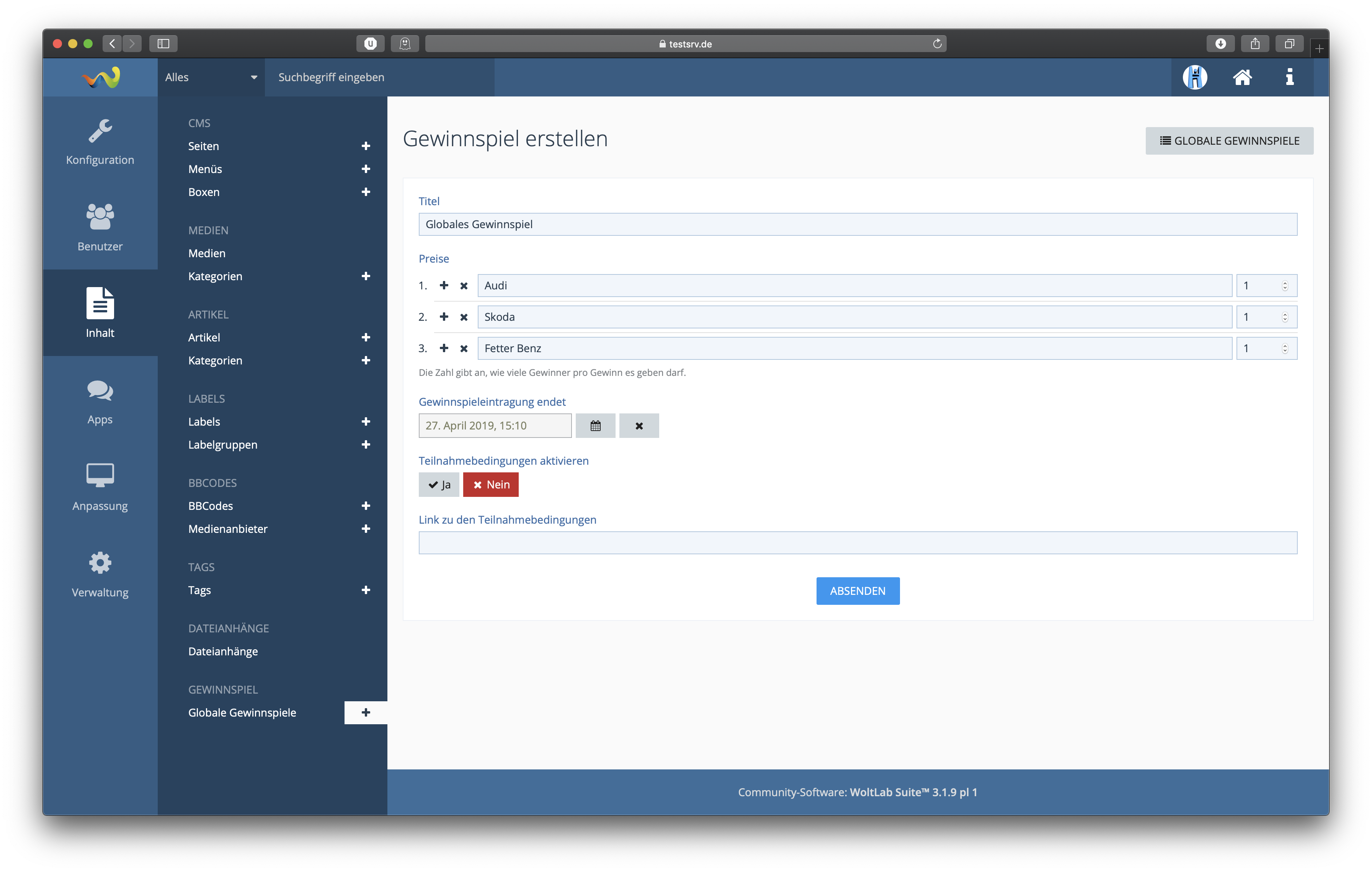The width and height of the screenshot is (1372, 872).
Task: Select Nein for Teilnahmebedingungen
Action: point(490,485)
